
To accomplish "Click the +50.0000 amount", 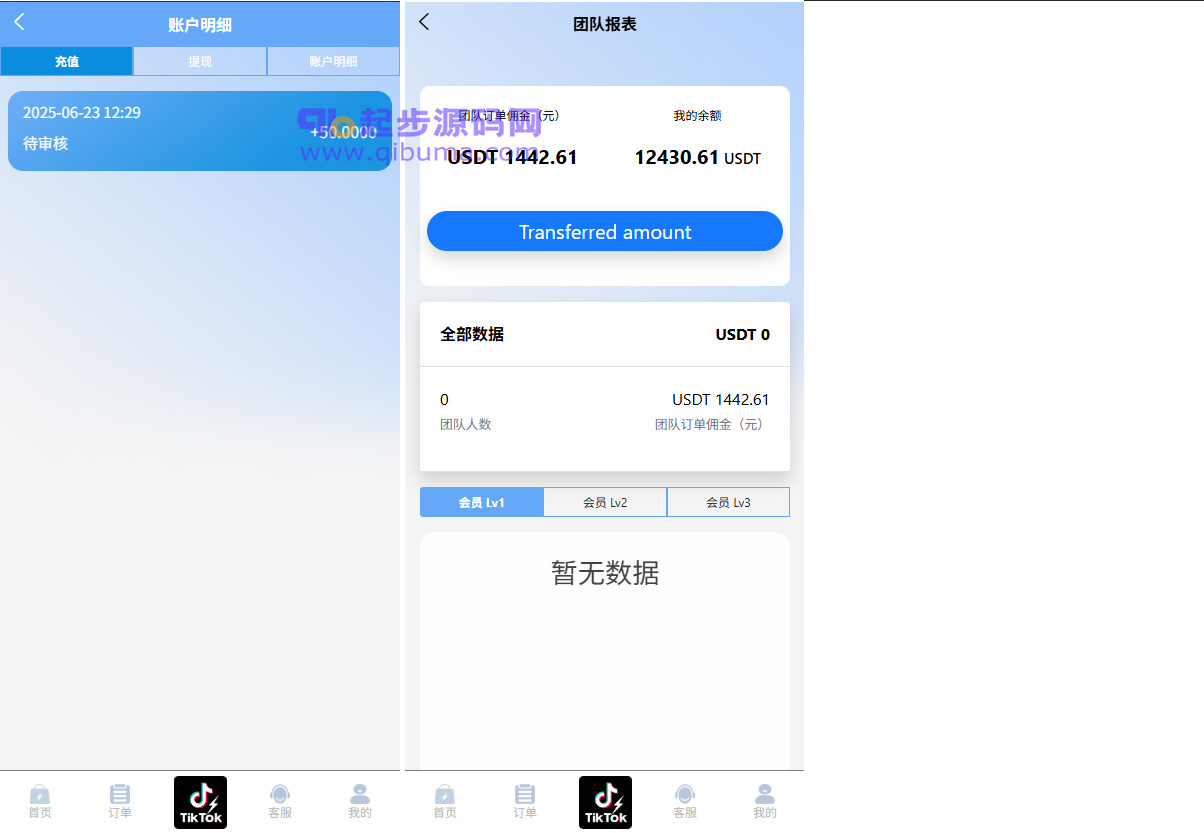I will 343,132.
